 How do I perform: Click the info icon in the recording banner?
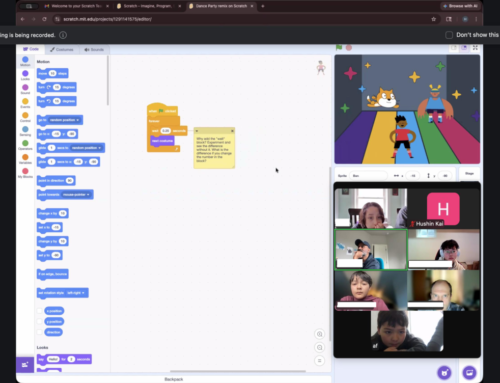click(63, 35)
